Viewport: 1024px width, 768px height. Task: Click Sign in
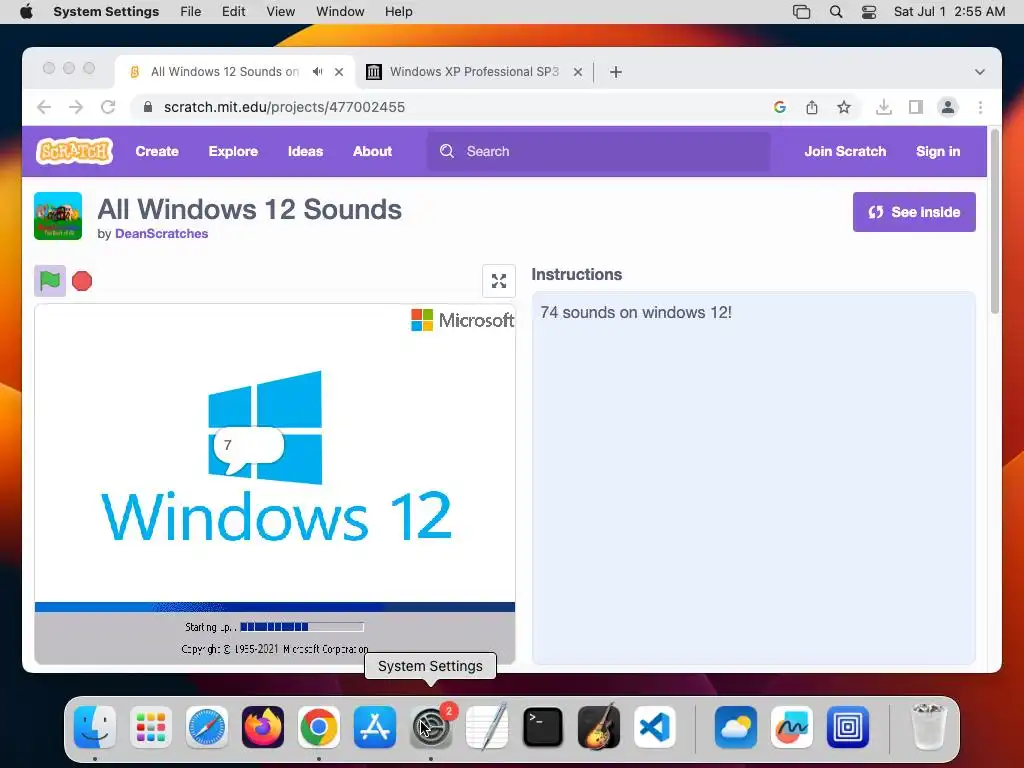tap(938, 151)
